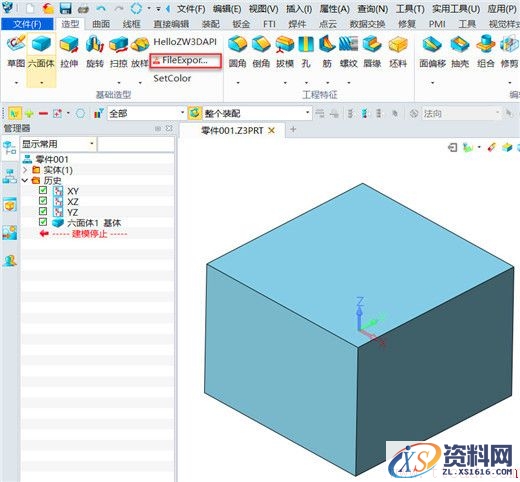Image resolution: width=520 pixels, height=482 pixels.
Task: Click the FileExpor... command
Action: pos(185,61)
